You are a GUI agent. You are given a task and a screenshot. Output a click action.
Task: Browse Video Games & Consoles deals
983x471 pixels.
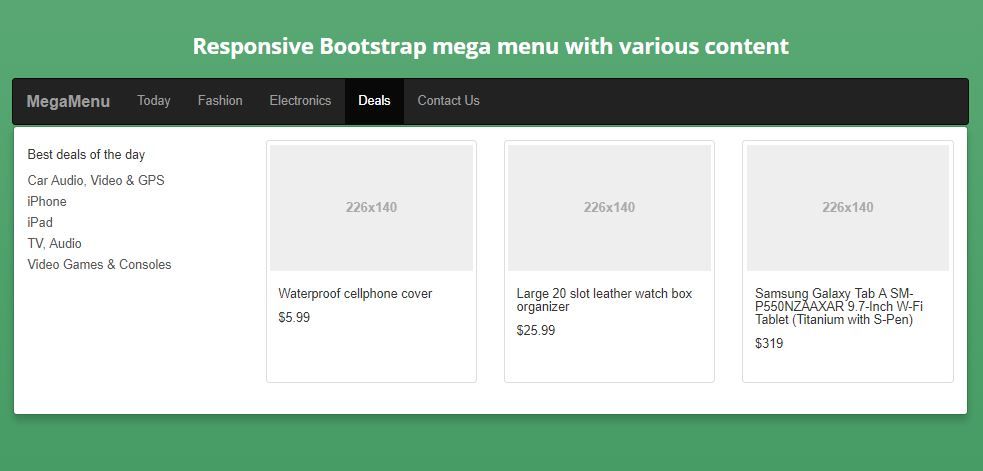pos(99,265)
